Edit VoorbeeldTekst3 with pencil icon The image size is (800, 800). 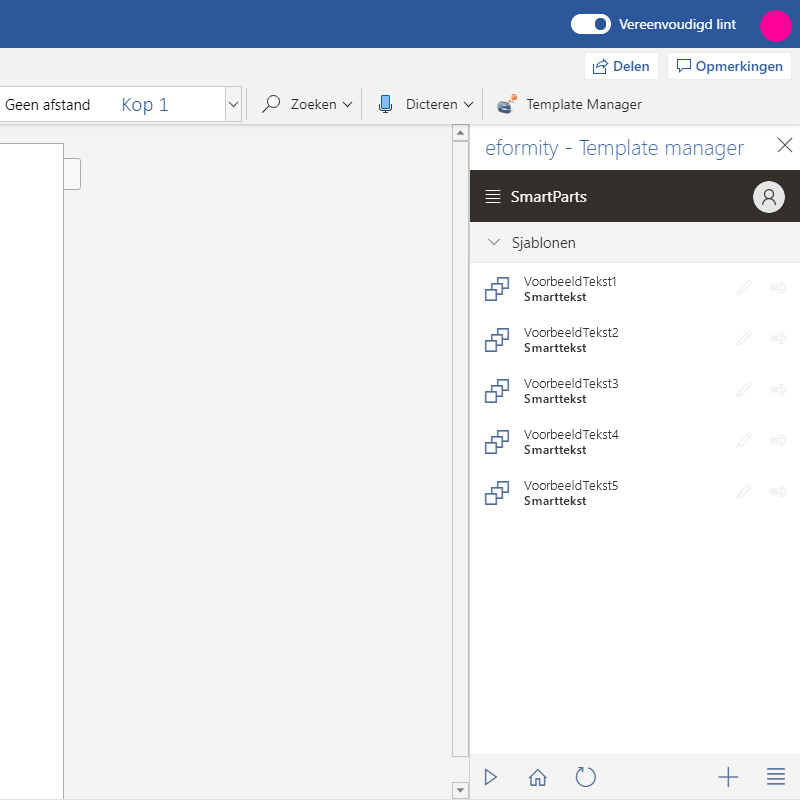(x=744, y=389)
